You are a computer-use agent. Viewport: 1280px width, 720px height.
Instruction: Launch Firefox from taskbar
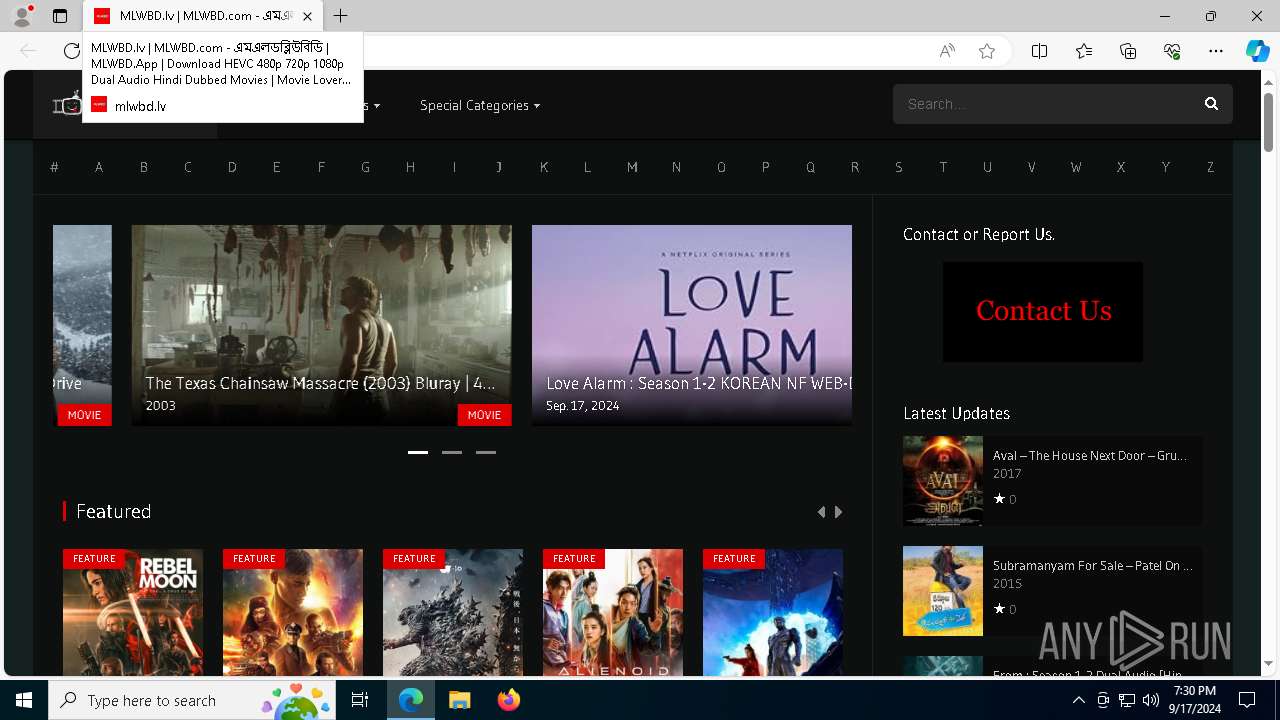pyautogui.click(x=509, y=700)
